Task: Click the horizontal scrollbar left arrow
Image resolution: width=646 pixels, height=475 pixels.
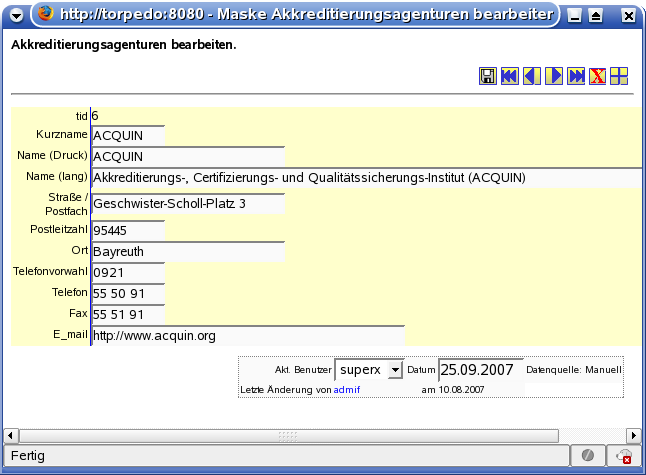Action: [10, 435]
